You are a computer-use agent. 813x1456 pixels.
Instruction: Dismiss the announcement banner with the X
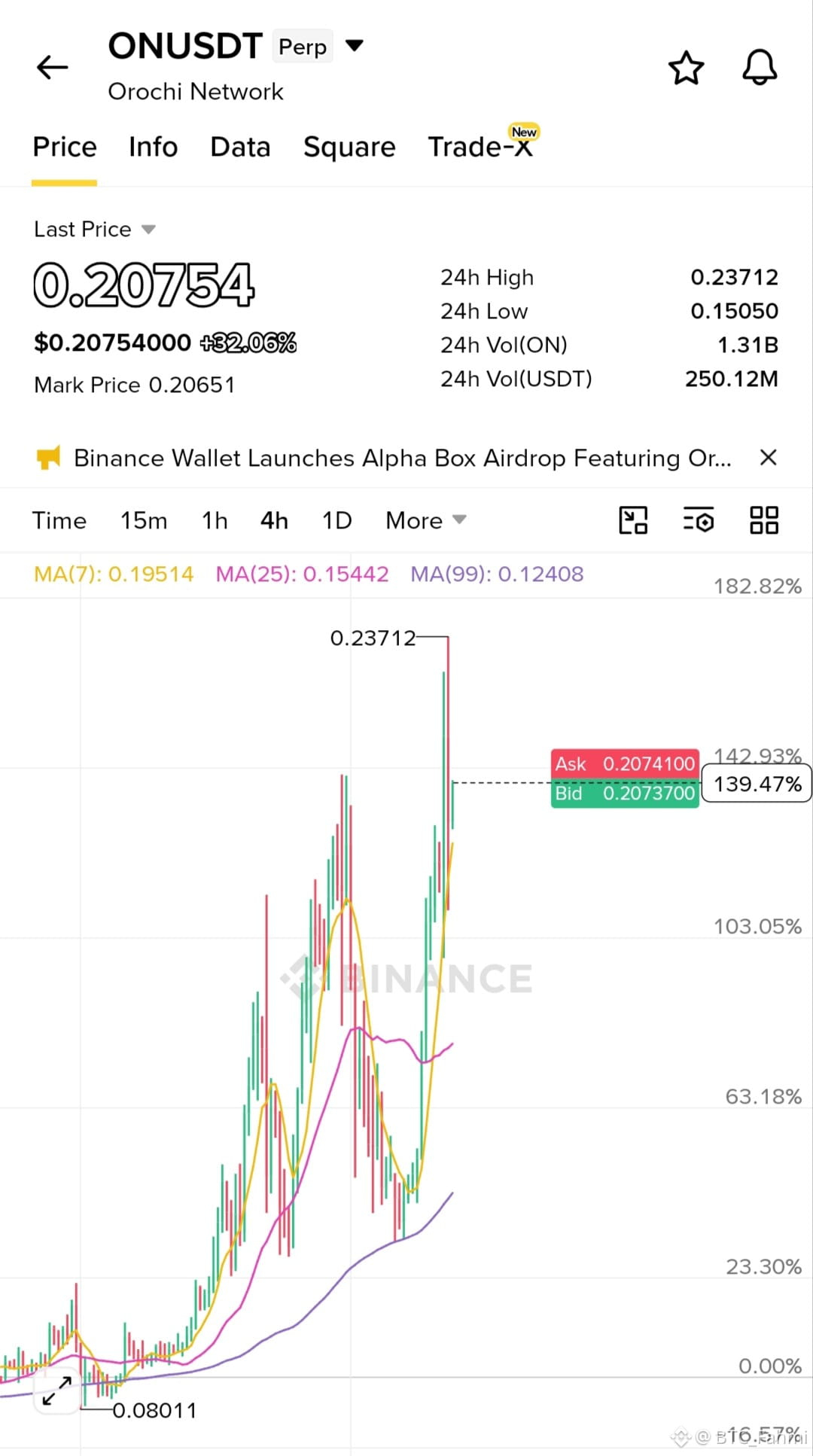[x=768, y=457]
